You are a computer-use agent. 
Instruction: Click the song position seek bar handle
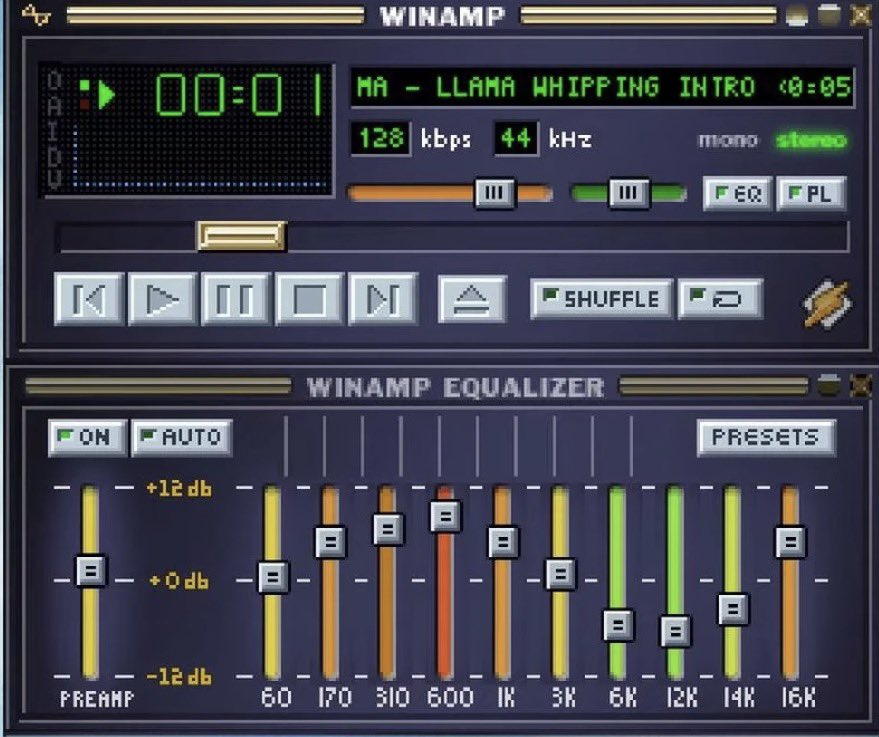click(x=242, y=235)
